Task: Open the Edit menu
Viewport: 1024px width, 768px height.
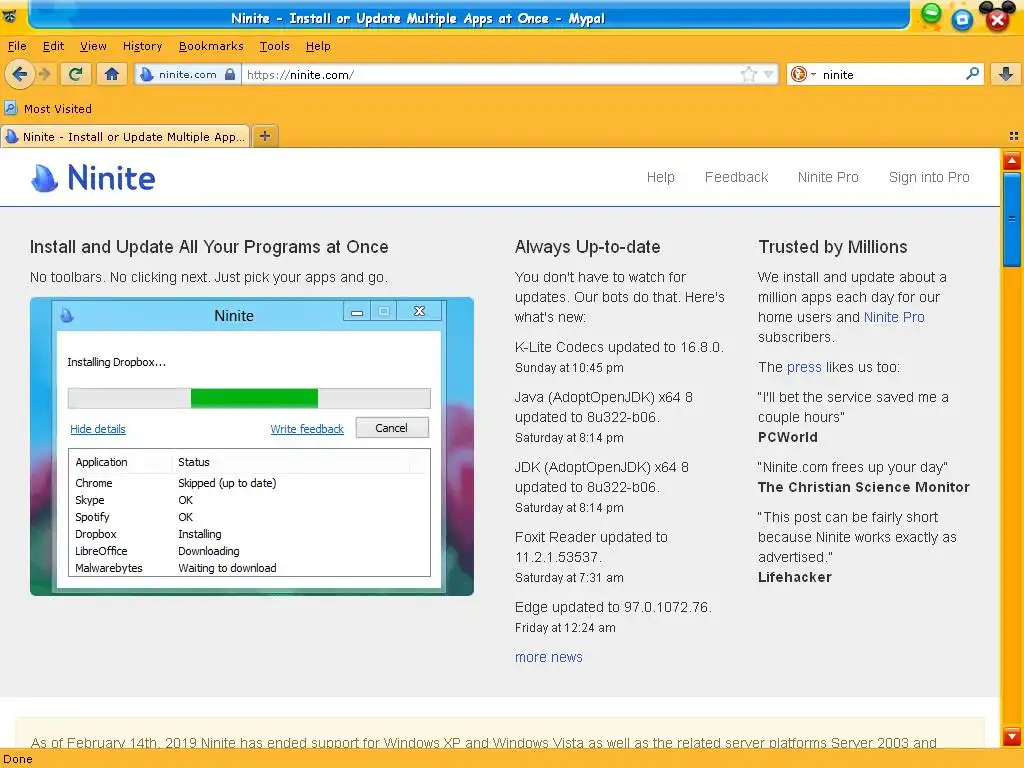Action: [54, 46]
